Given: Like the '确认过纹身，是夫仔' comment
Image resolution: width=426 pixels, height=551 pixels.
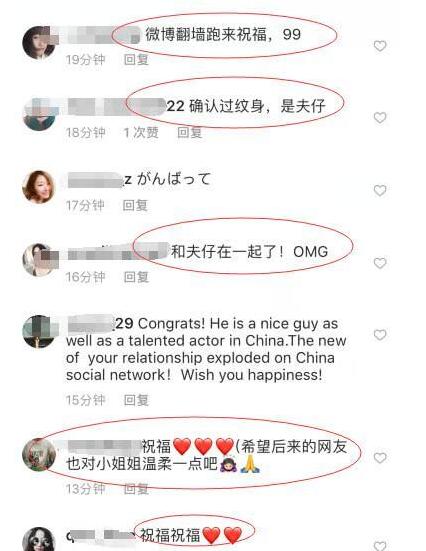Looking at the screenshot, I should pos(380,117).
